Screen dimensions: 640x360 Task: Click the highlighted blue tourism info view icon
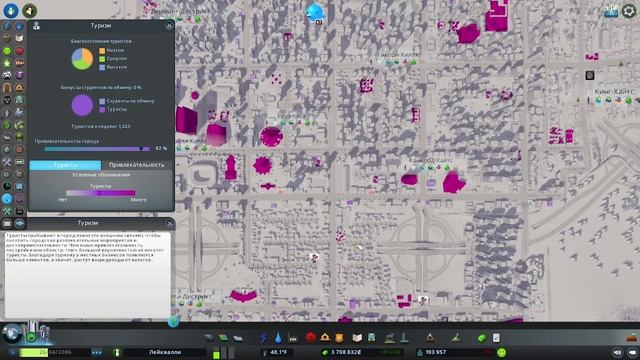coord(7,199)
